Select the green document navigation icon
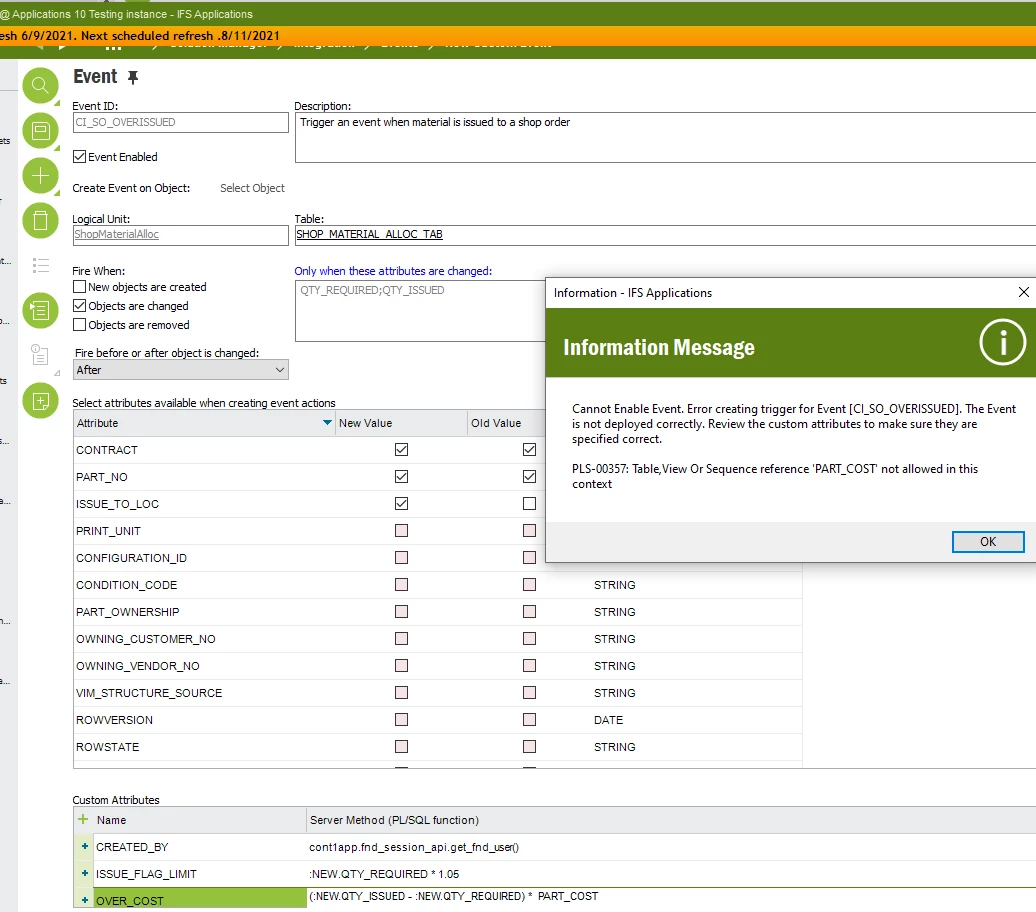The height and width of the screenshot is (912, 1036). [40, 310]
